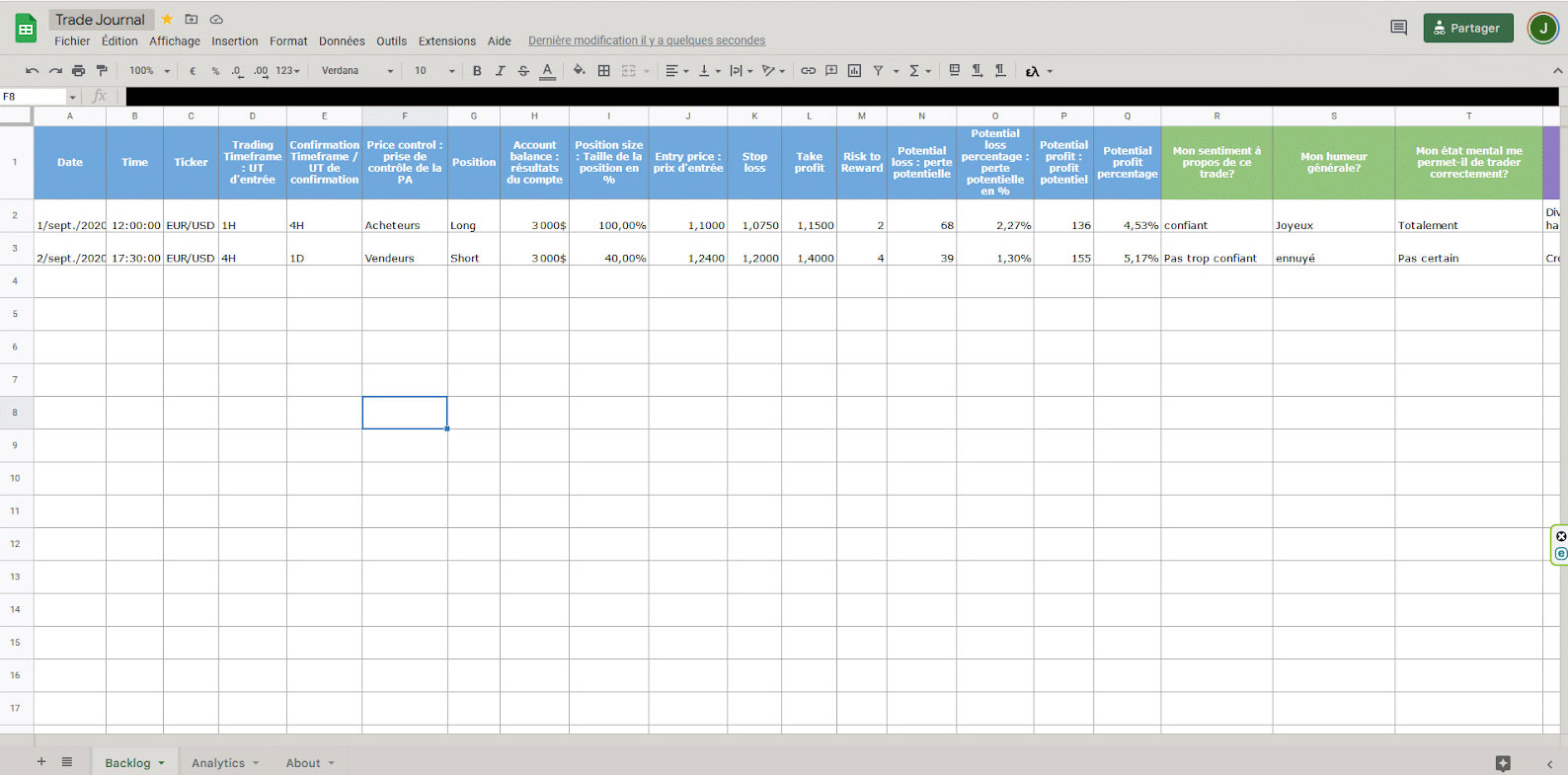Open the Affichage menu
The image size is (1568, 775).
click(x=175, y=41)
